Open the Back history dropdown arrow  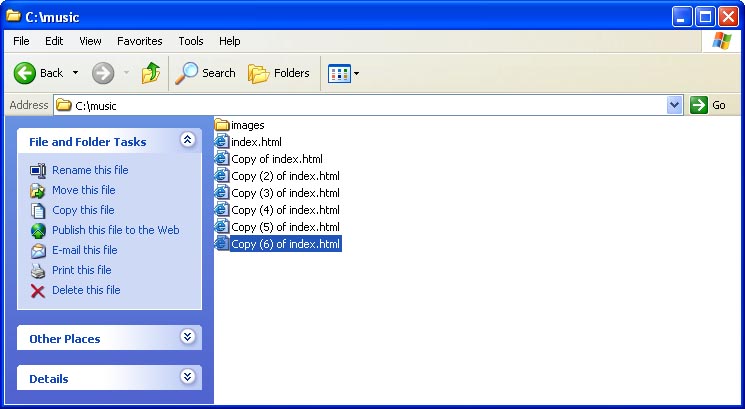pyautogui.click(x=75, y=73)
